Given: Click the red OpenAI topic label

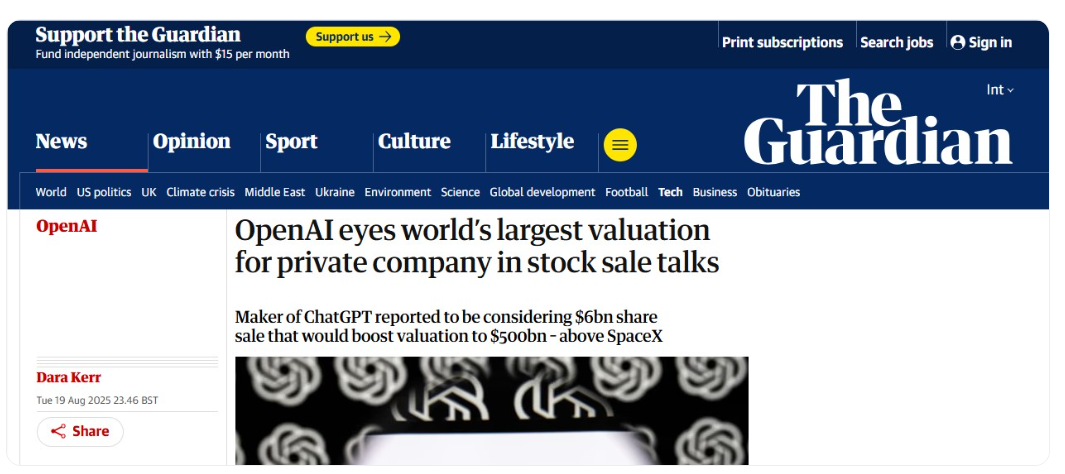Looking at the screenshot, I should click(66, 226).
